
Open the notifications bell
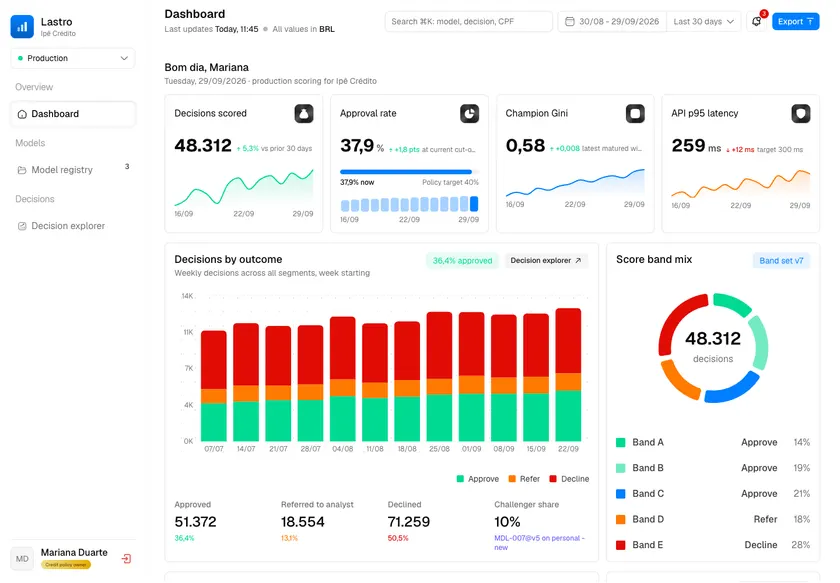(x=756, y=21)
